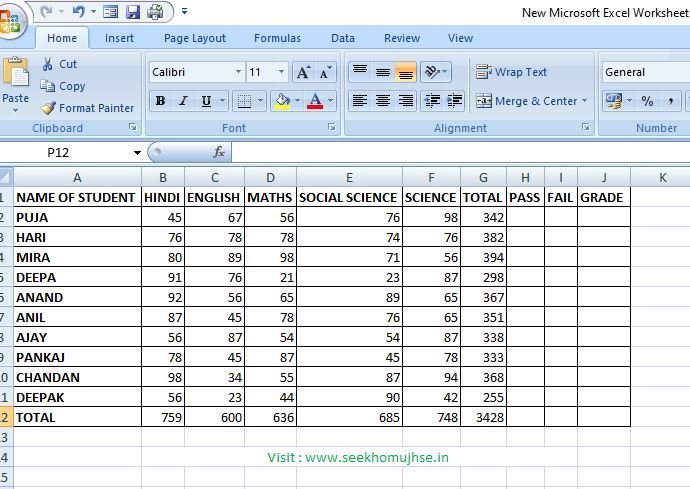
Task: Click the Format Painter brush icon
Action: [48, 108]
